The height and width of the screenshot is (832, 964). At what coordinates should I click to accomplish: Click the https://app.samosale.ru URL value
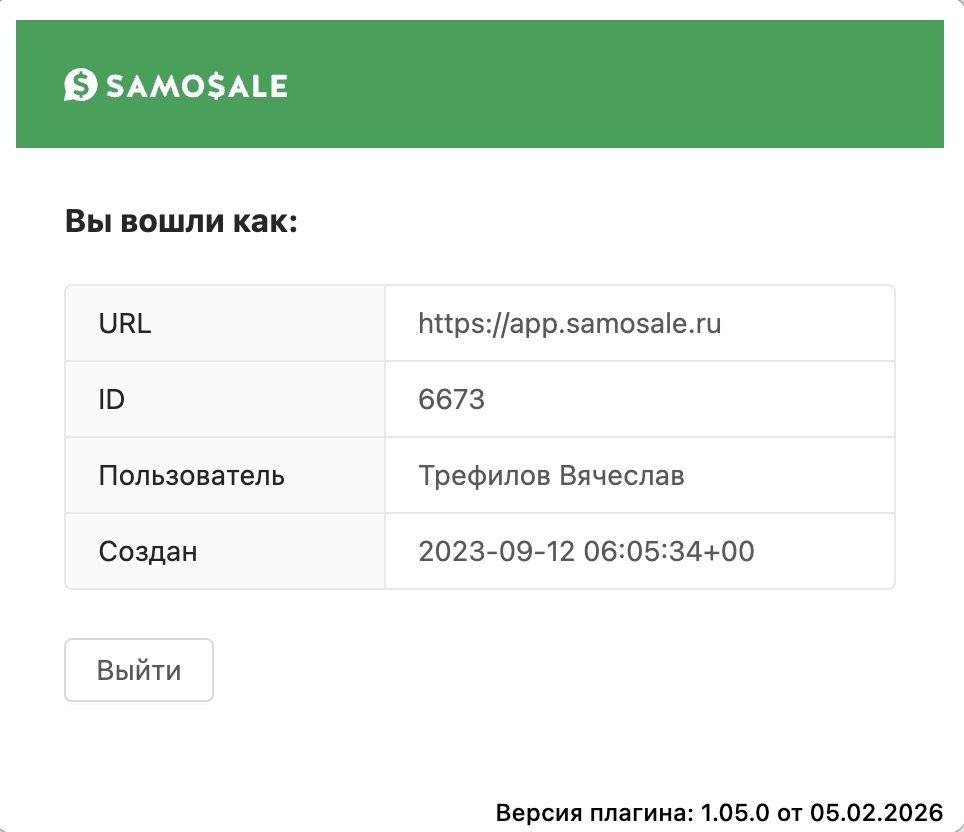point(569,324)
